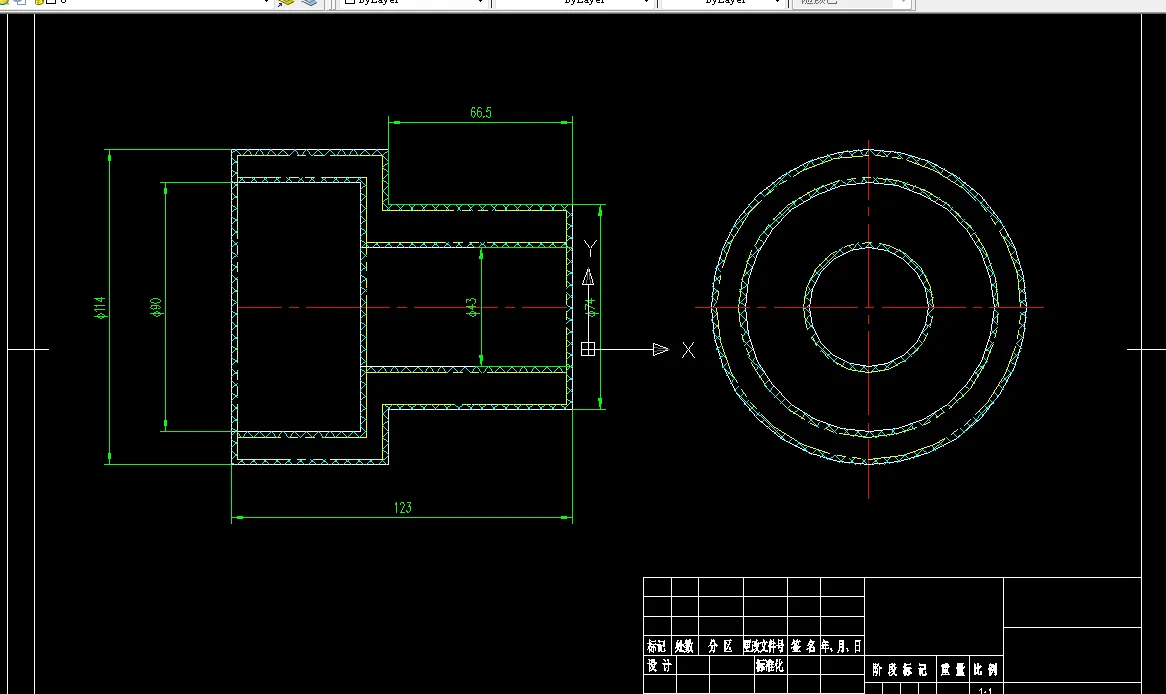Select the 签名 title block cell
Viewport: 1166px width, 694px height.
803,646
